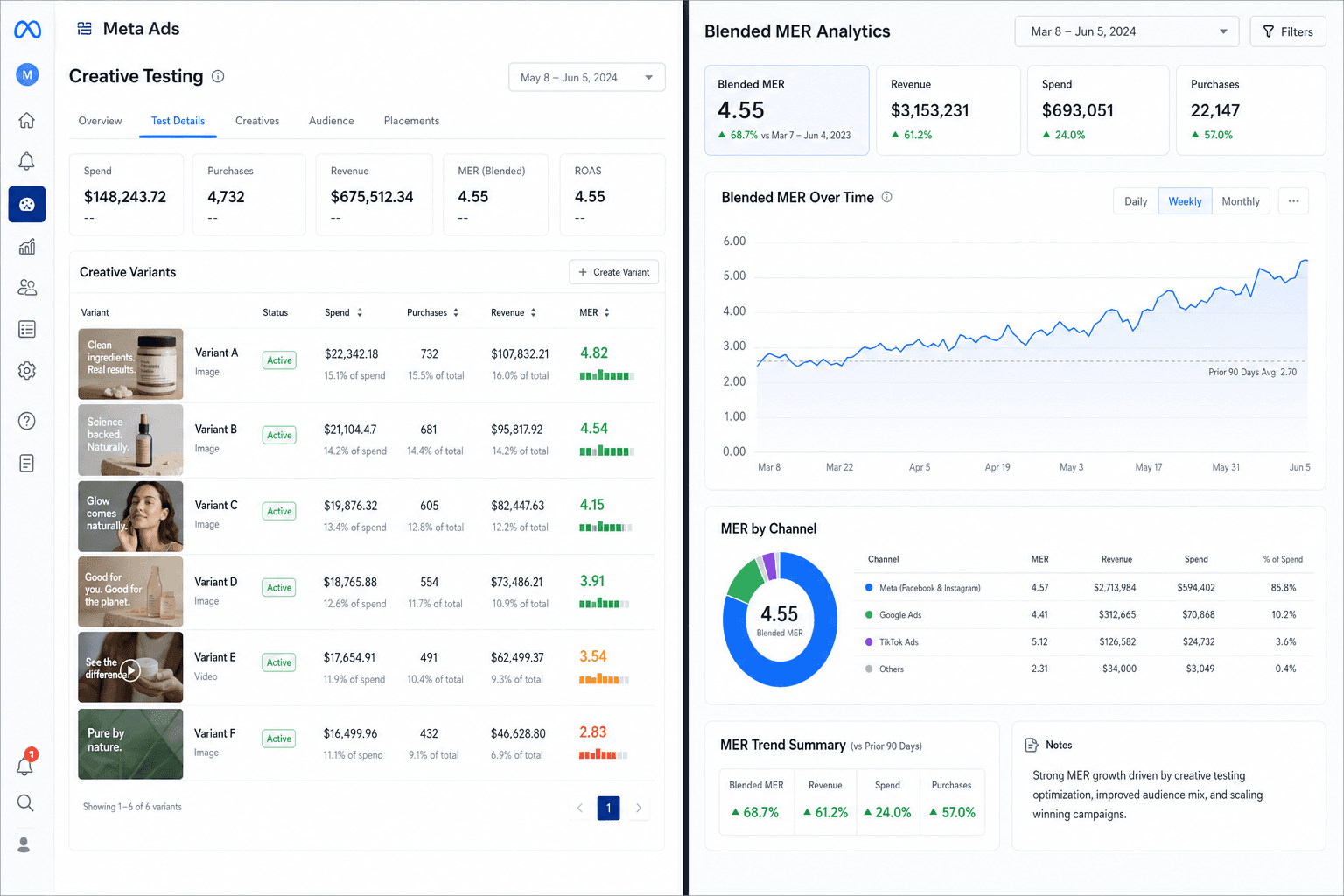Screen dimensions: 1344x896
Task: Open the audiences people icon in sidebar
Action: tap(27, 287)
